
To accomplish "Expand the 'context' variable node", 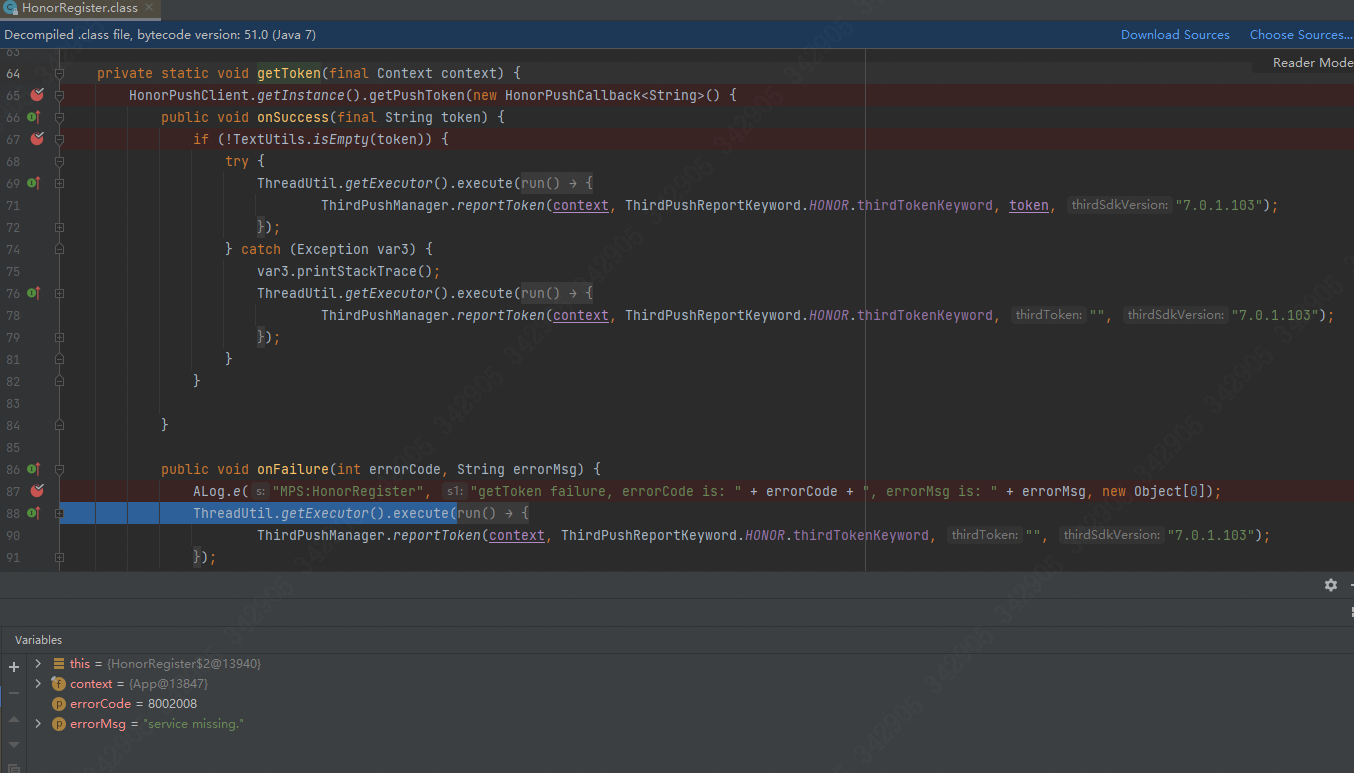I will 38,683.
